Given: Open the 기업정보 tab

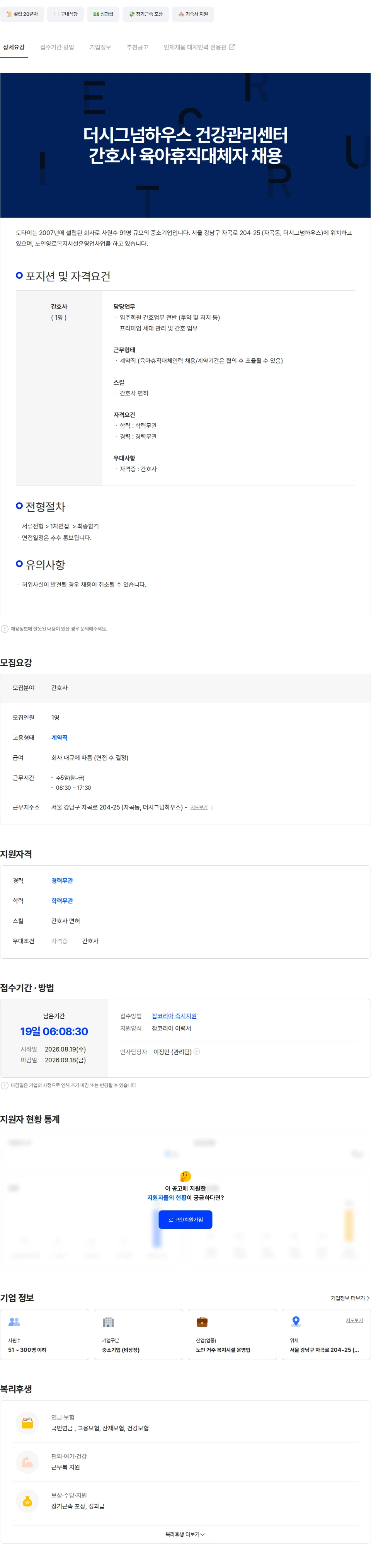Looking at the screenshot, I should tap(100, 48).
